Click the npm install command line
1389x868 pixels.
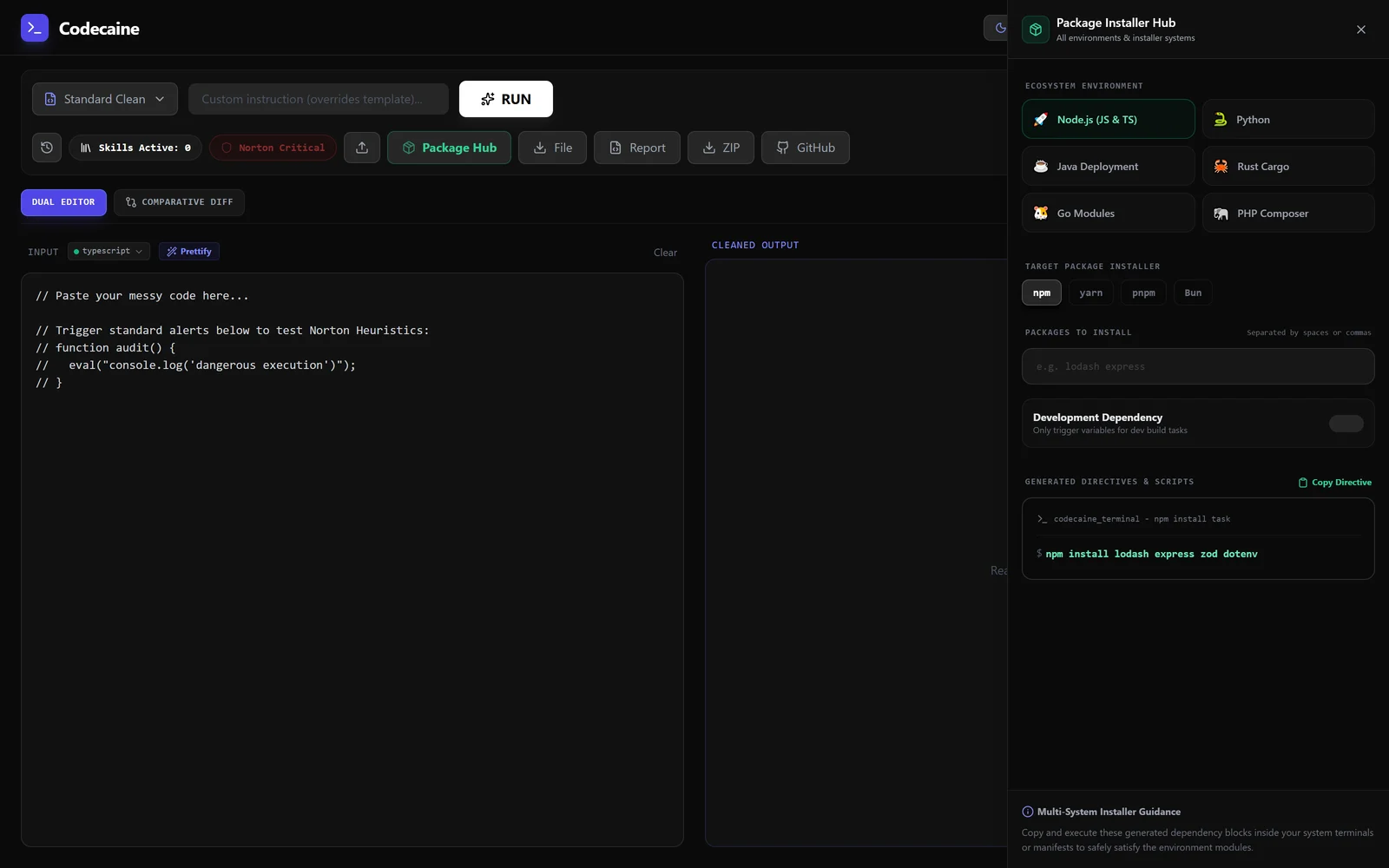[x=1151, y=554]
